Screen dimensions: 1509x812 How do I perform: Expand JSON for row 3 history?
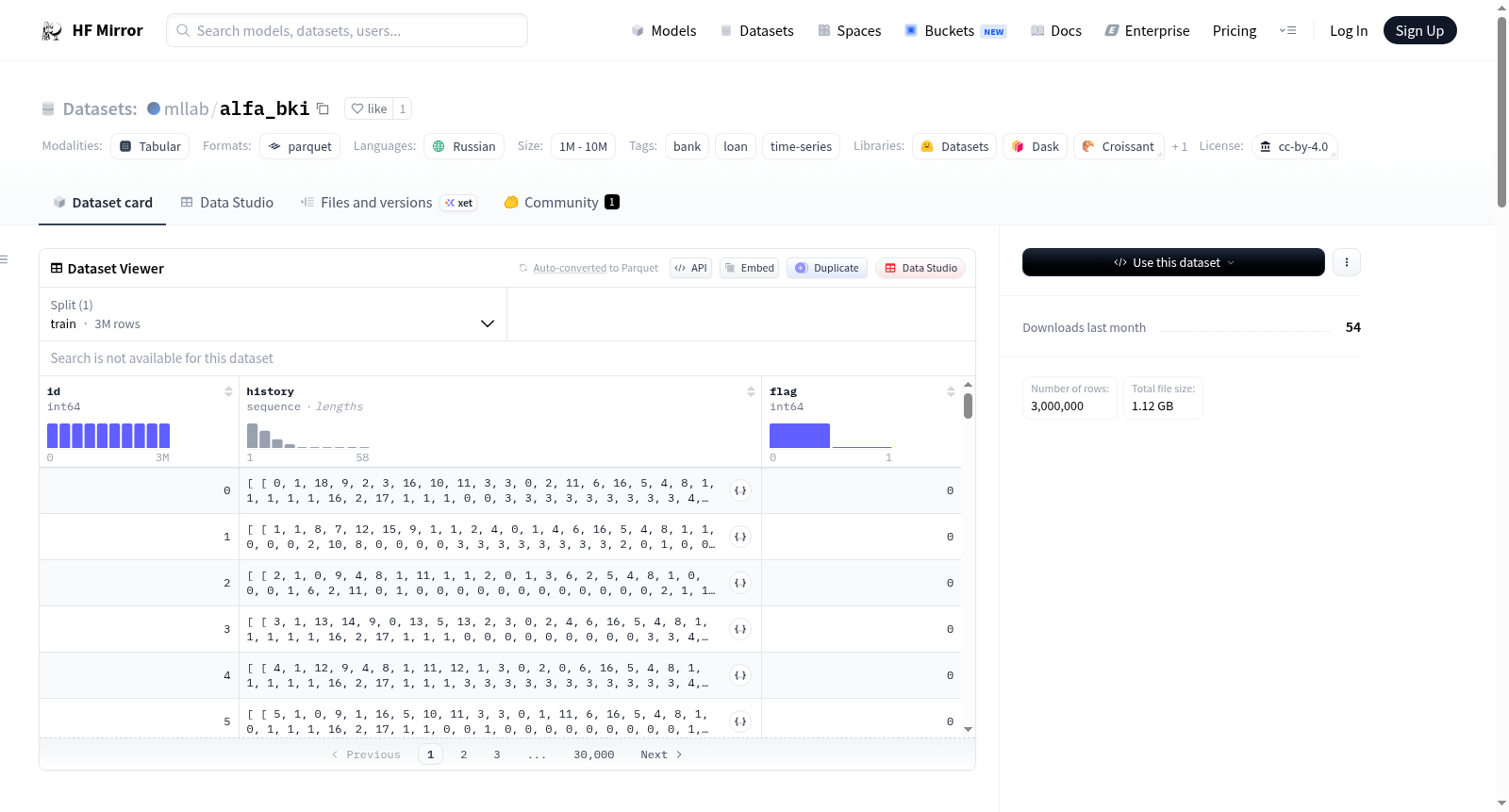tap(740, 629)
